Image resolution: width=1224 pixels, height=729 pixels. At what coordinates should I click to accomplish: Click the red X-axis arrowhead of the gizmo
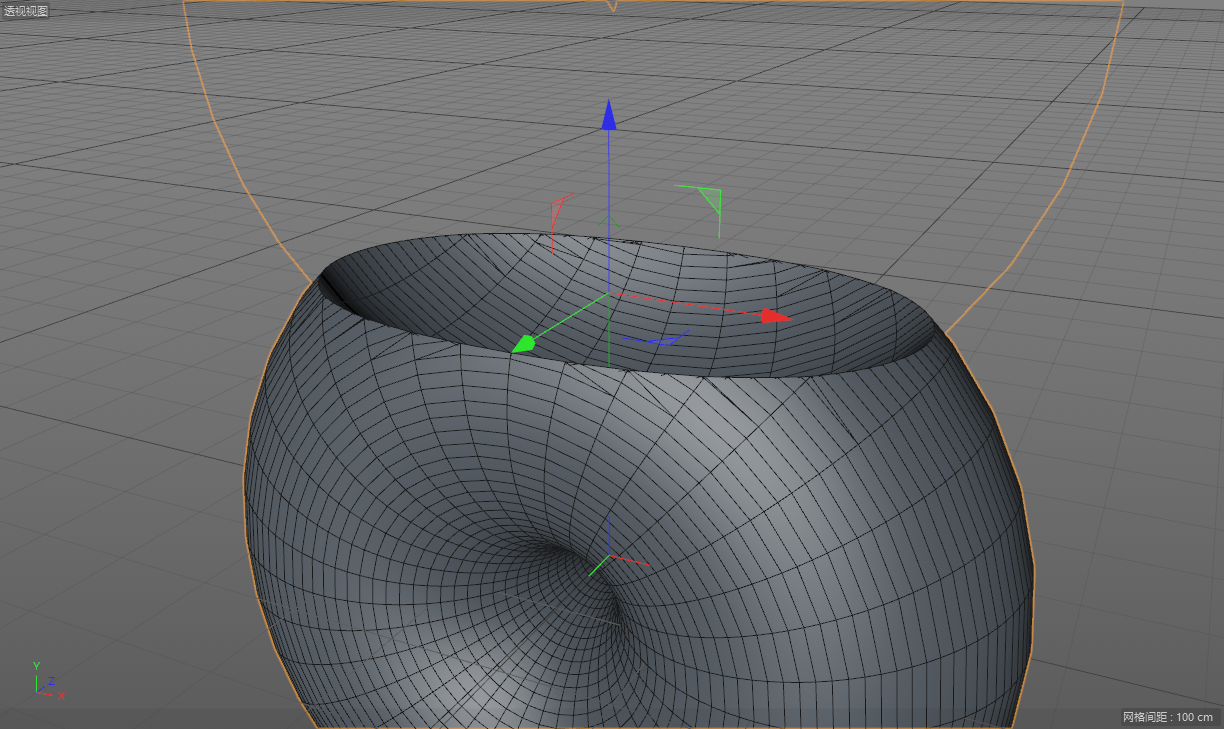(x=776, y=316)
